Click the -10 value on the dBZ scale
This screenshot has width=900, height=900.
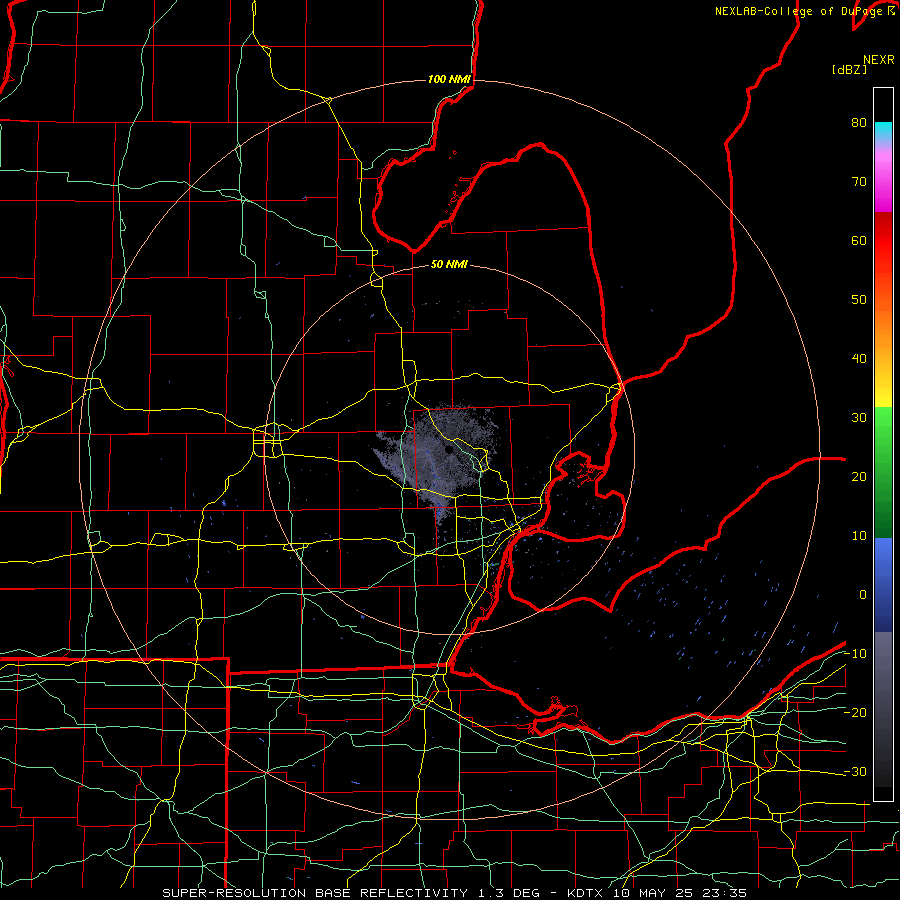pos(855,654)
